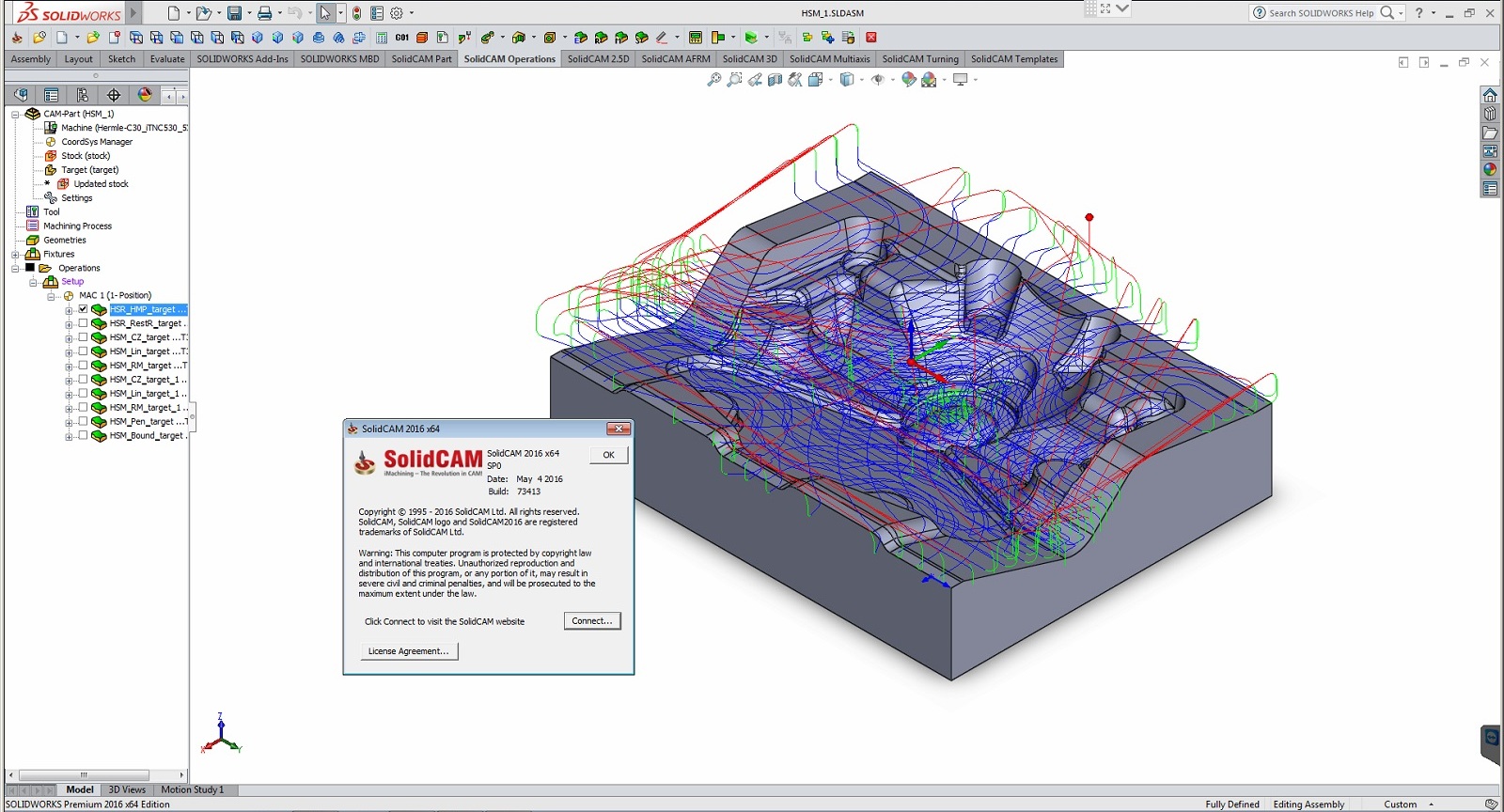
Task: Open the Custom units status bar selector
Action: point(1407,804)
